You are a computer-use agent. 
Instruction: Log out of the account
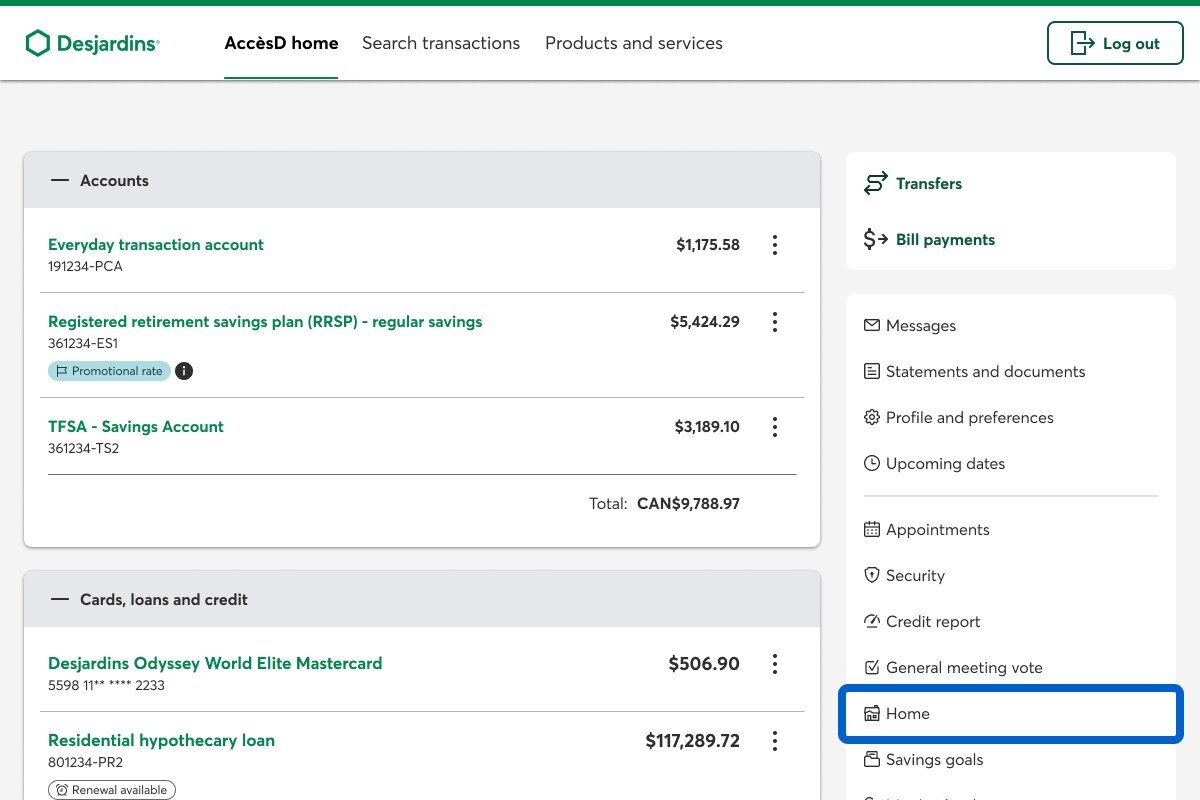coord(1114,43)
